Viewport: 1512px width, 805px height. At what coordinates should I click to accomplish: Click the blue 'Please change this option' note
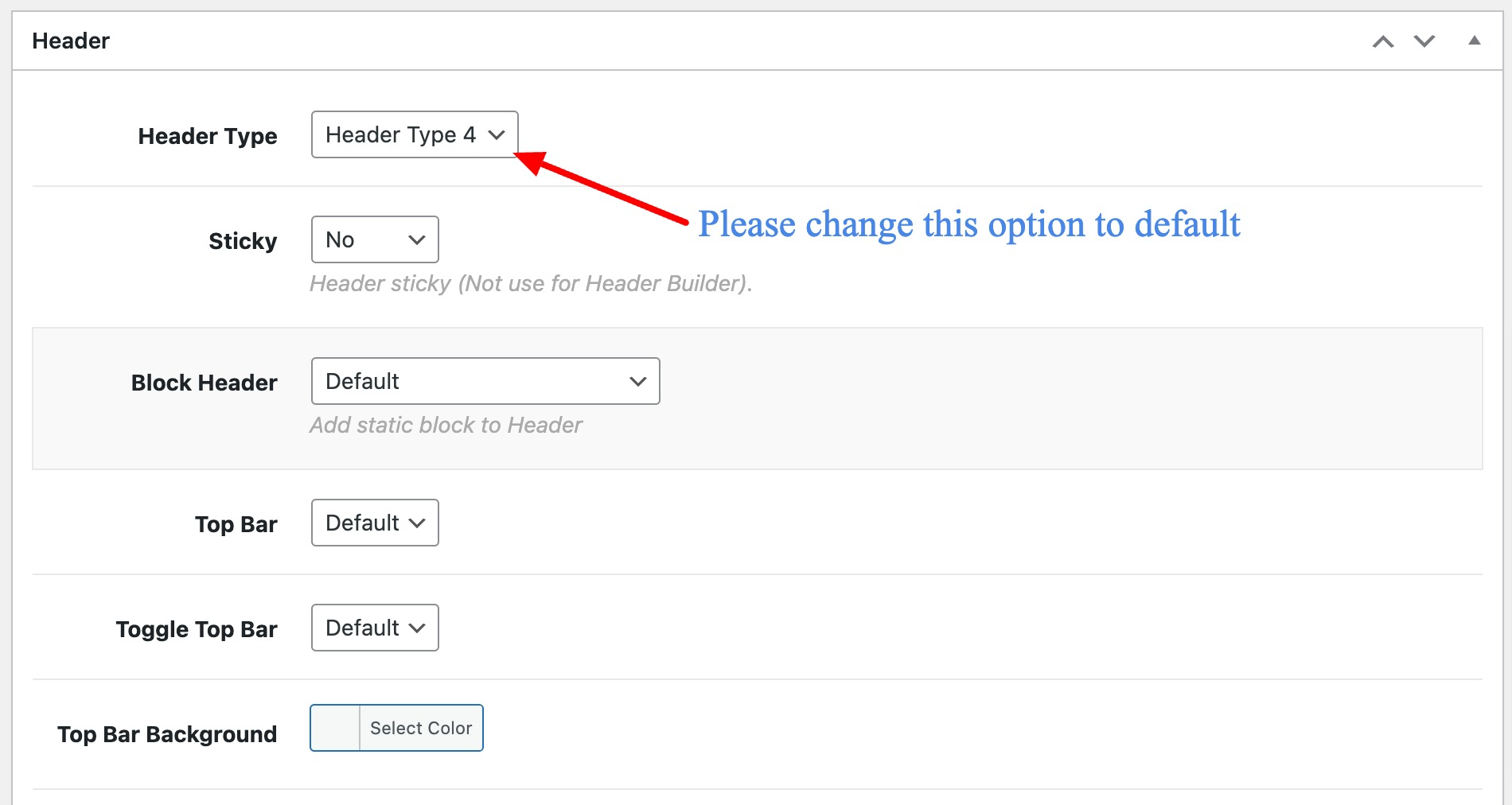(968, 225)
